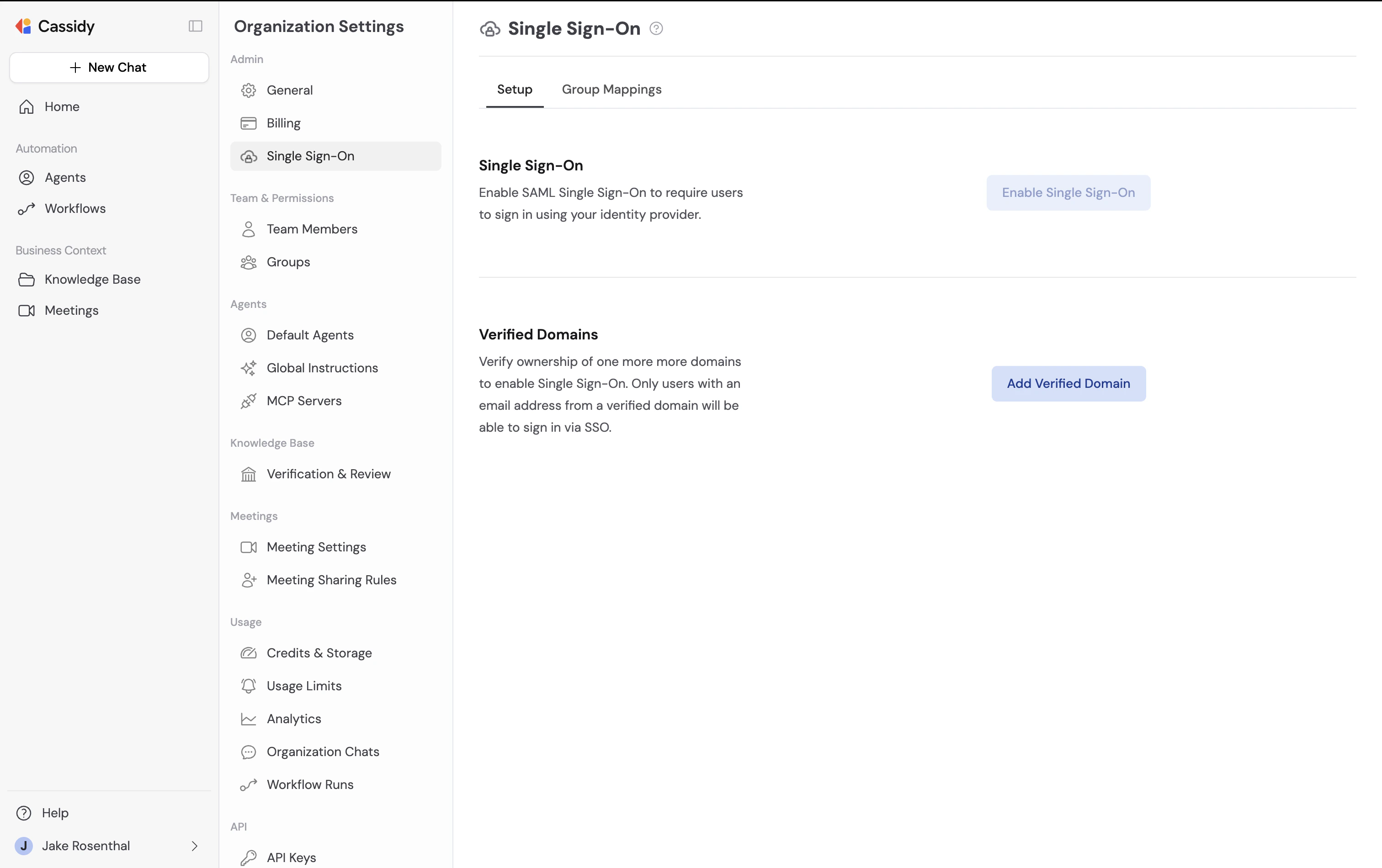The height and width of the screenshot is (868, 1382).
Task: Start a New Chat
Action: (108, 67)
